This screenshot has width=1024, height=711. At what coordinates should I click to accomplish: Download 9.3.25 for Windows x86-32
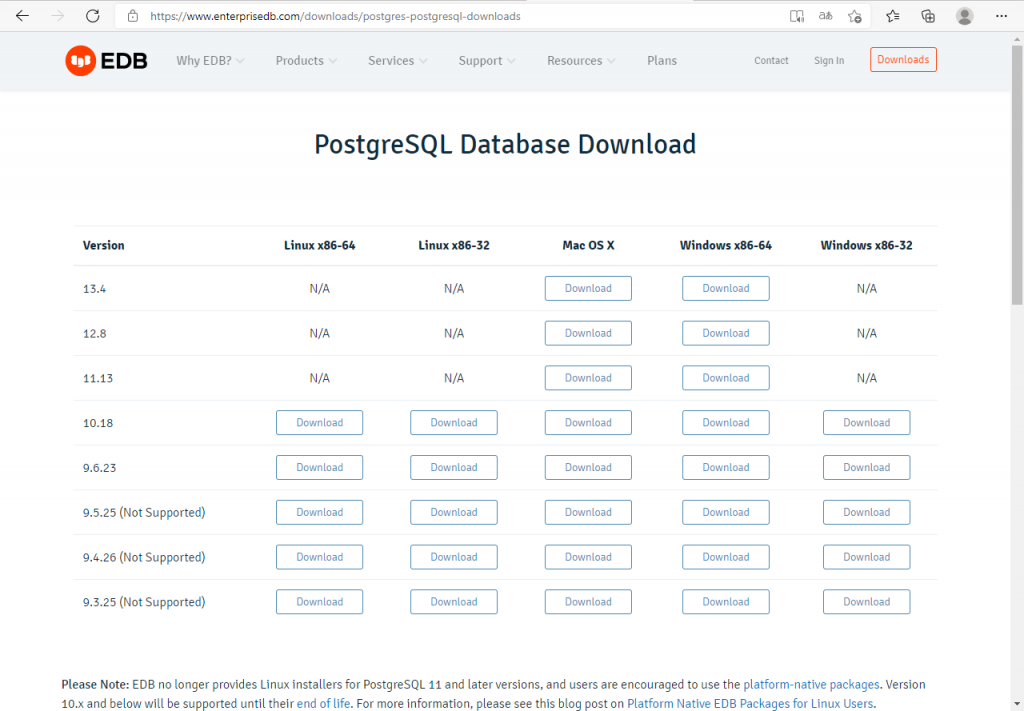[867, 602]
